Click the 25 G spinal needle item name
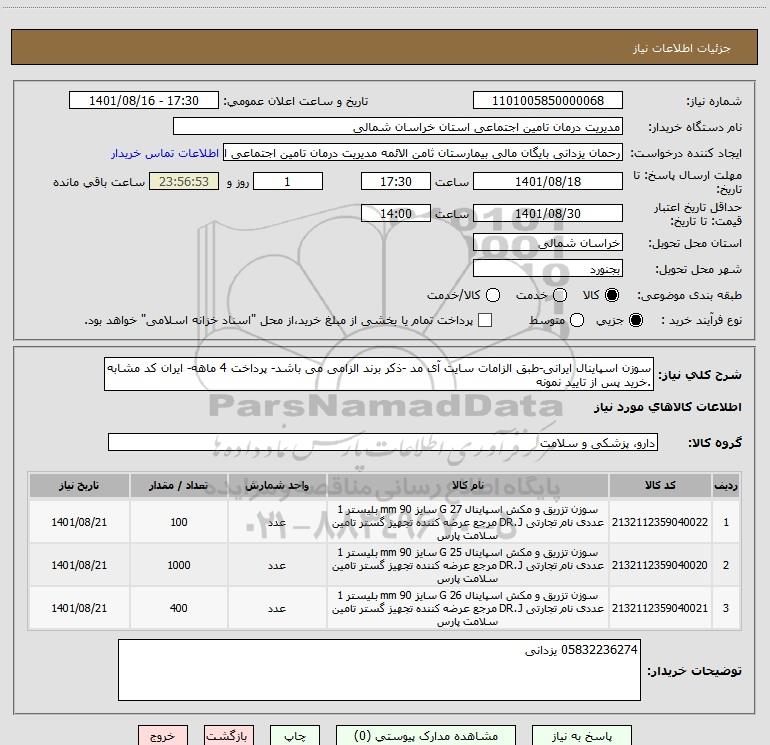The width and height of the screenshot is (770, 745). pos(468,565)
